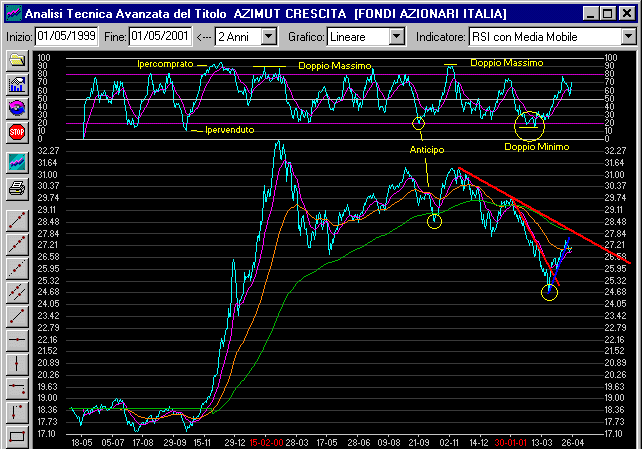Image resolution: width=642 pixels, height=449 pixels.
Task: Click the printer icon
Action: 16,187
